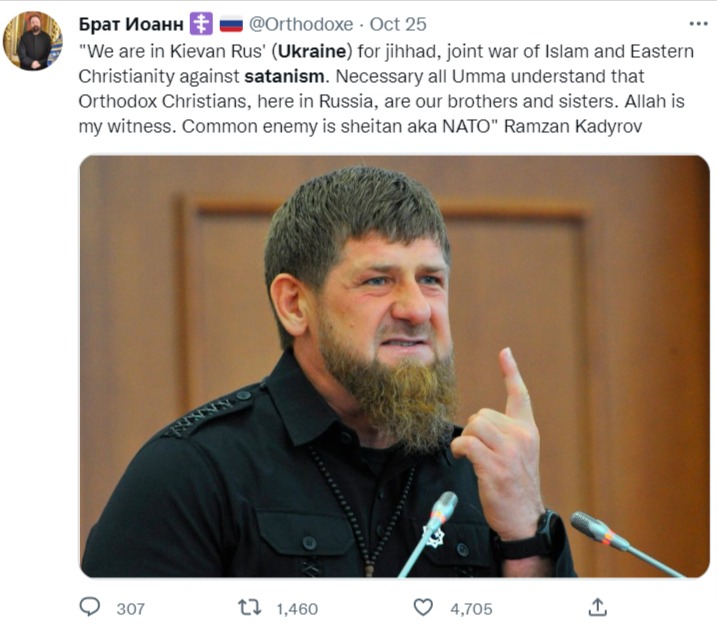Click the reply speech bubble icon
The image size is (717, 631).
pyautogui.click(x=90, y=607)
